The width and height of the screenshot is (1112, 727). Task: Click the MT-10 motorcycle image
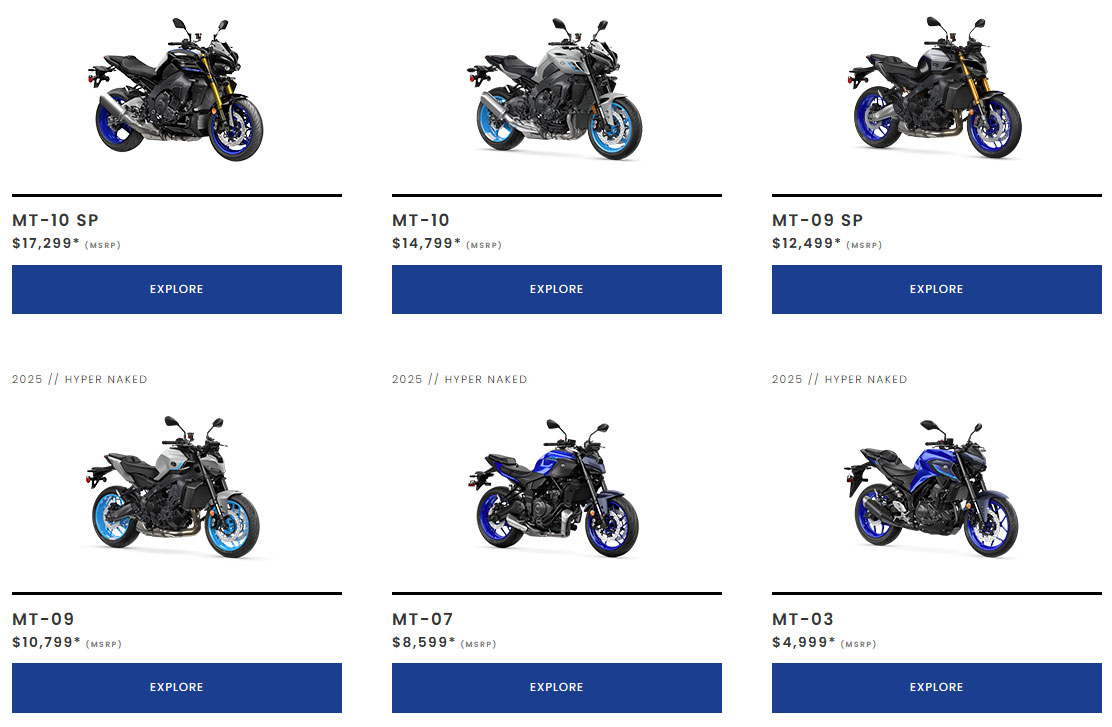[555, 89]
